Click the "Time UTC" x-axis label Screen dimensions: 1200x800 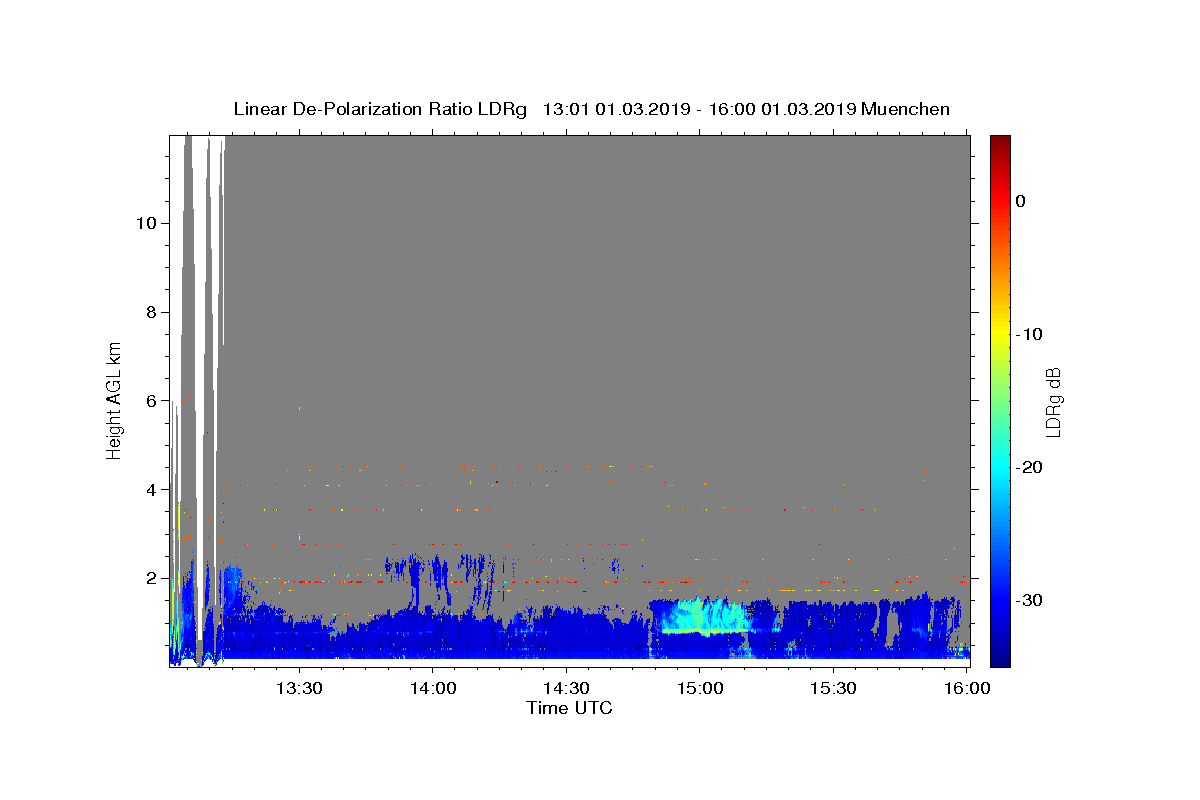(569, 708)
